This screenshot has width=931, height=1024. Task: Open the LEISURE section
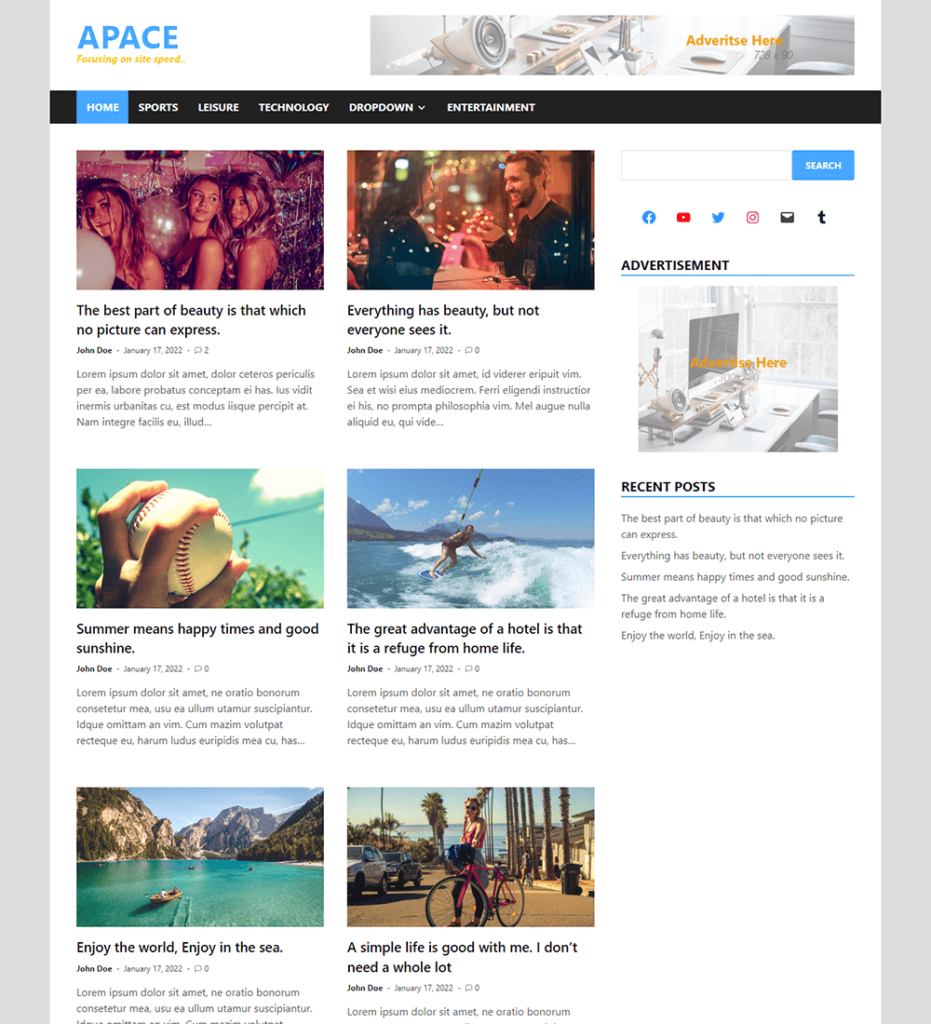[x=218, y=107]
